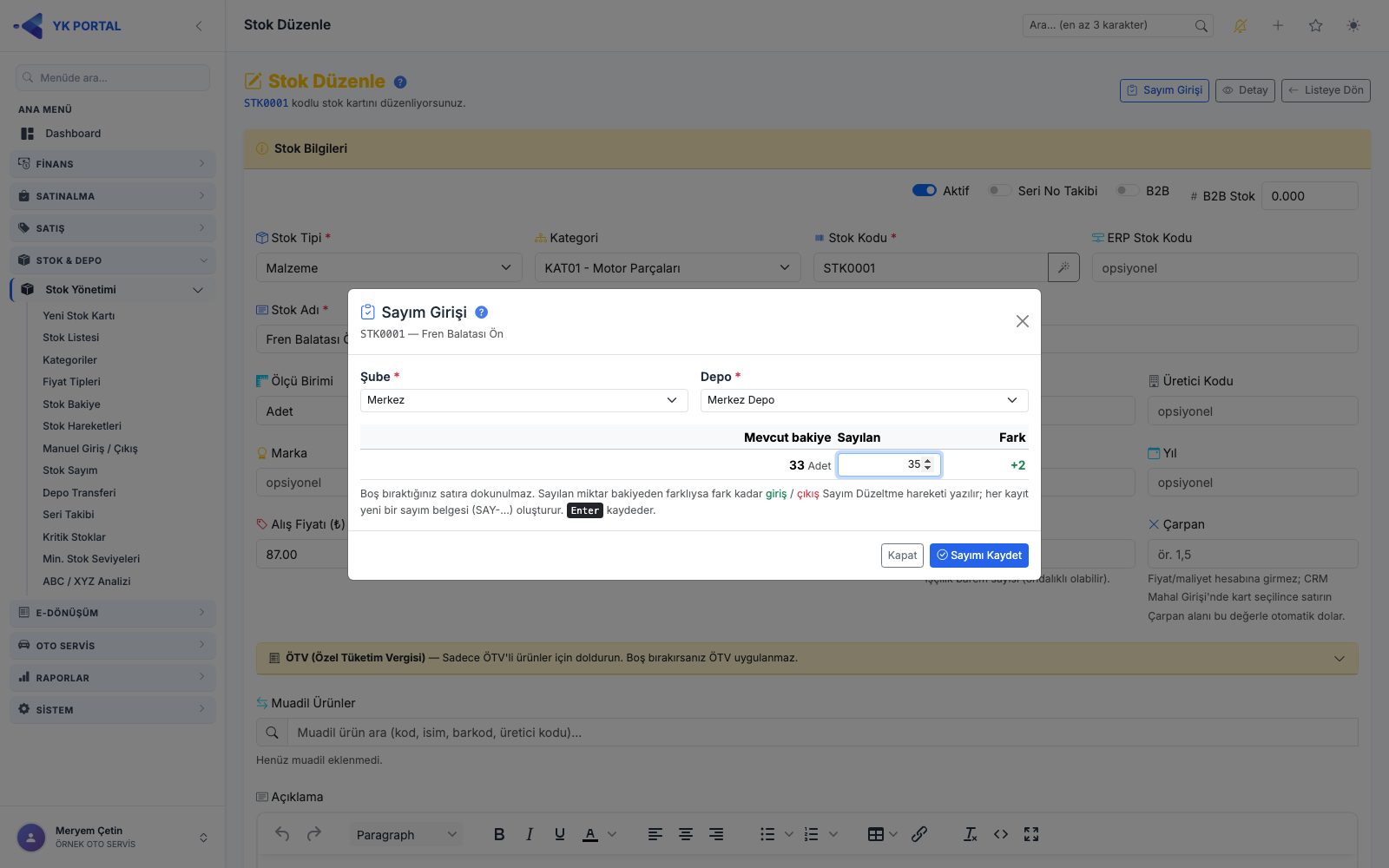Open the Depo dropdown showing Merkez Depo
This screenshot has height=868, width=1389.
[864, 400]
